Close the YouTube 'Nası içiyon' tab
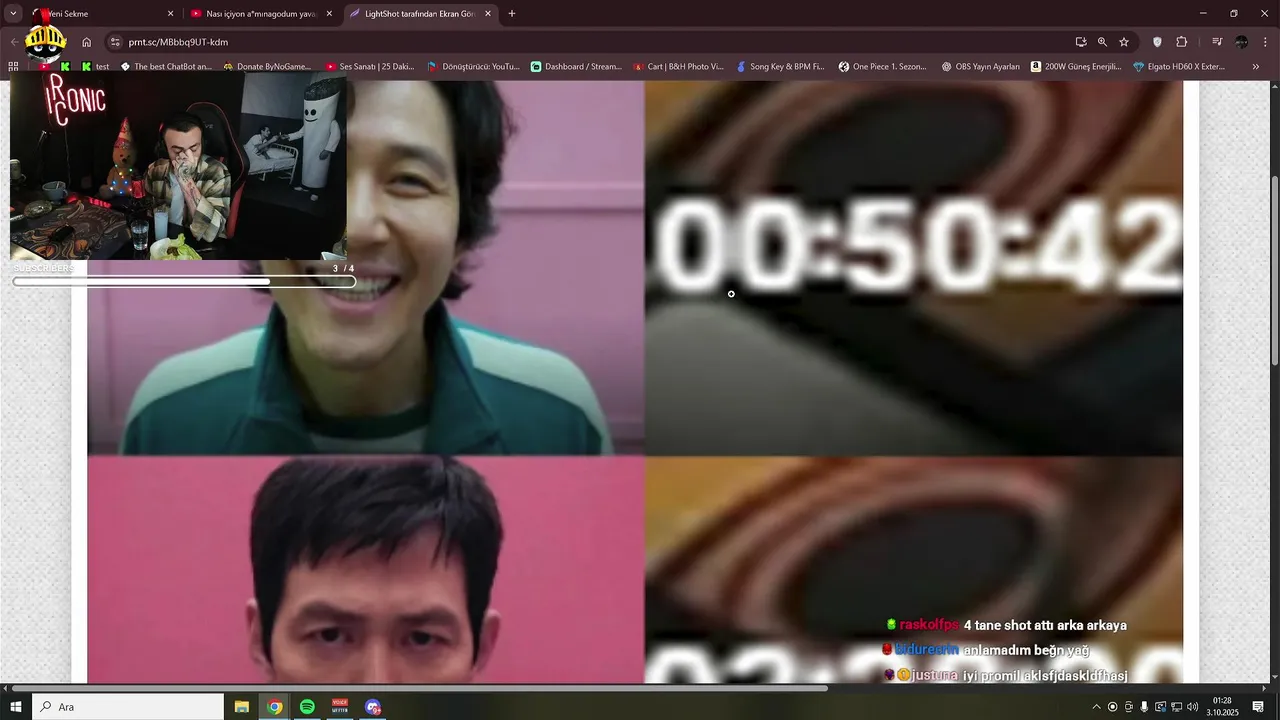1280x720 pixels. pos(329,14)
